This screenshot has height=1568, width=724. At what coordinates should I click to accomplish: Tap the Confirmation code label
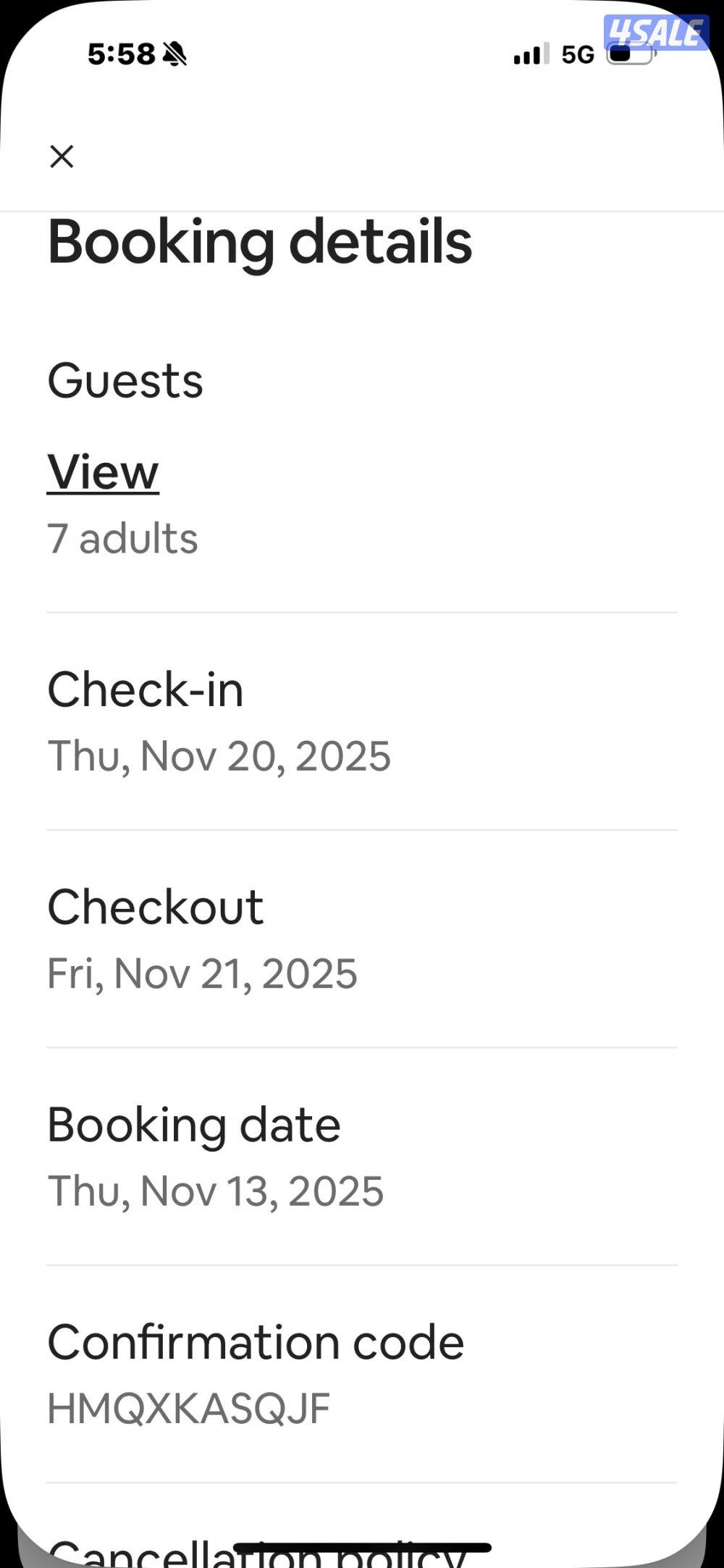point(256,1342)
